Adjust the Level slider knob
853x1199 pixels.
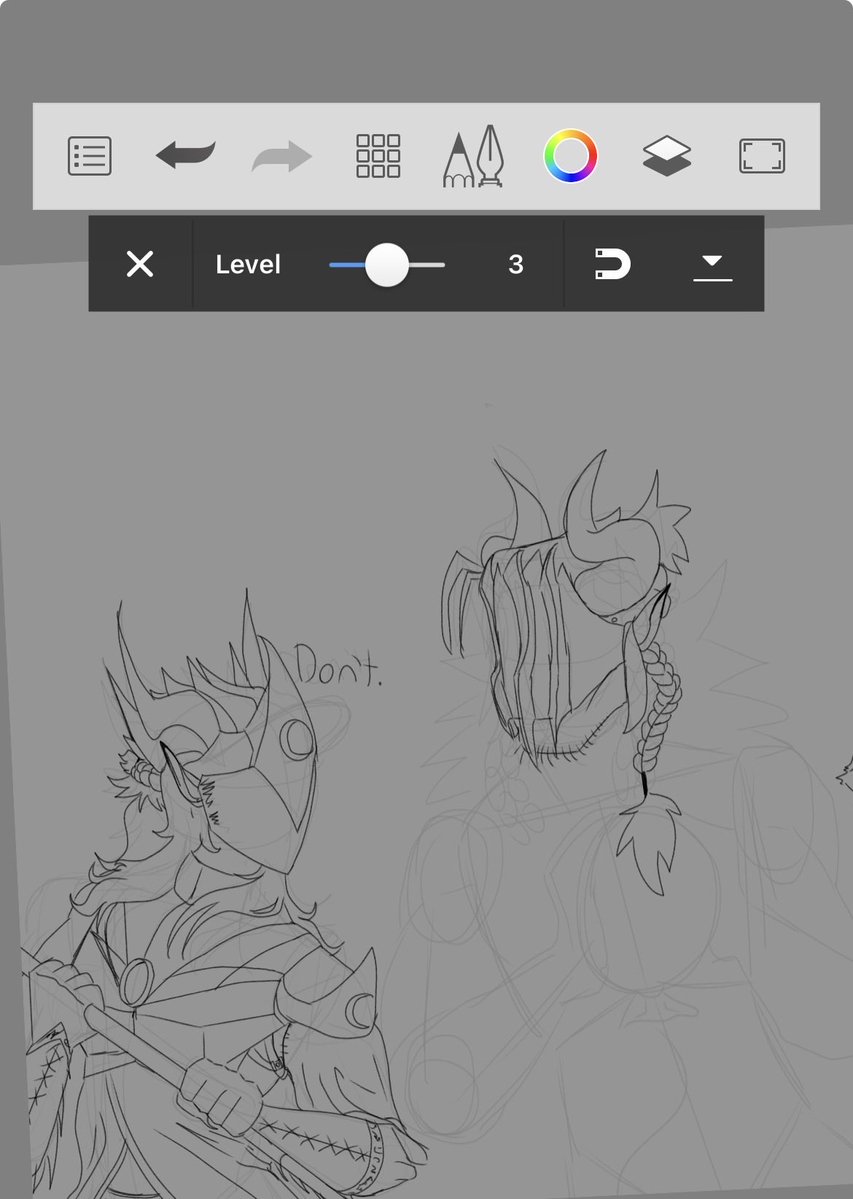click(x=387, y=265)
